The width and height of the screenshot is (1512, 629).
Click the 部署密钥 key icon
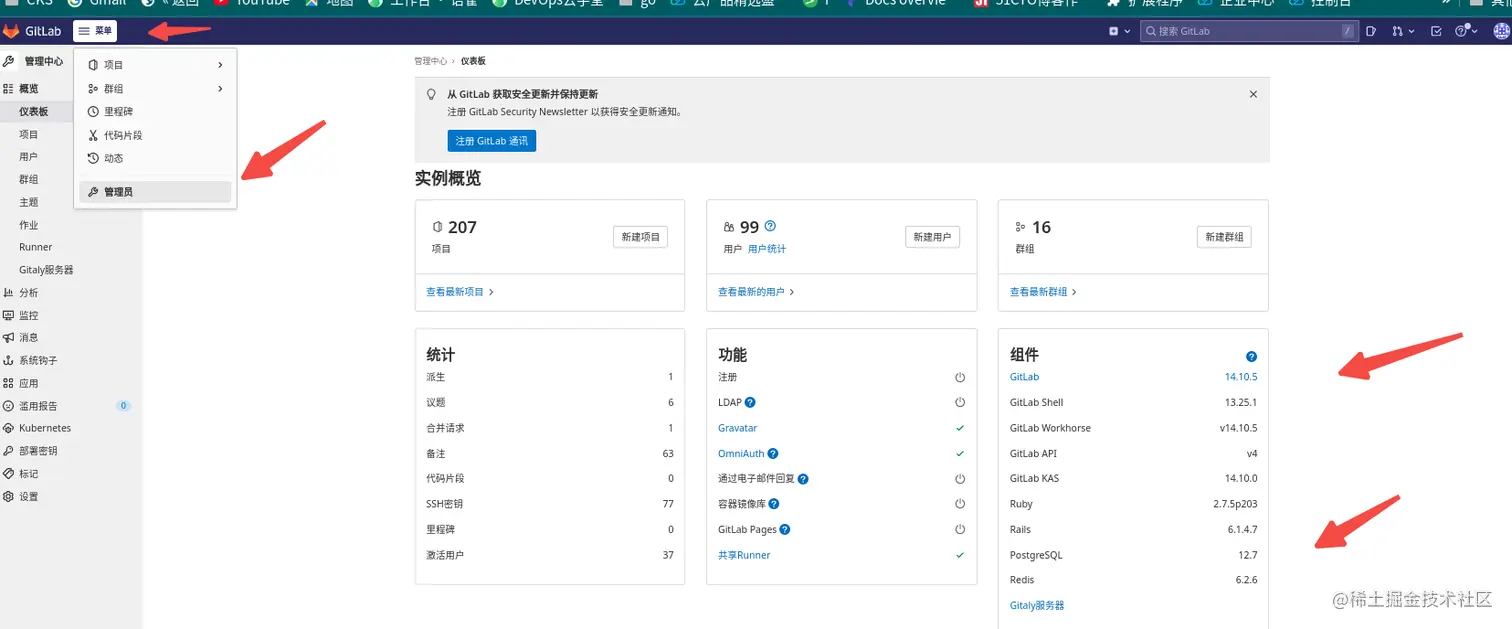pos(8,451)
